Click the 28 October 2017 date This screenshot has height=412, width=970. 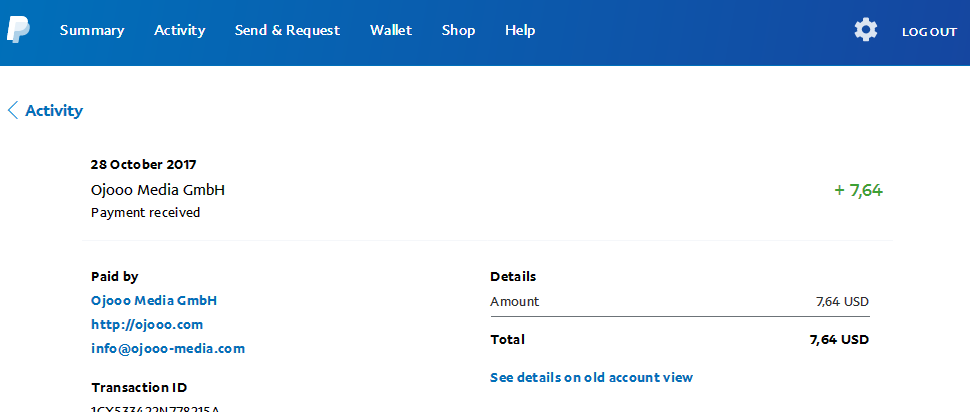pyautogui.click(x=144, y=165)
